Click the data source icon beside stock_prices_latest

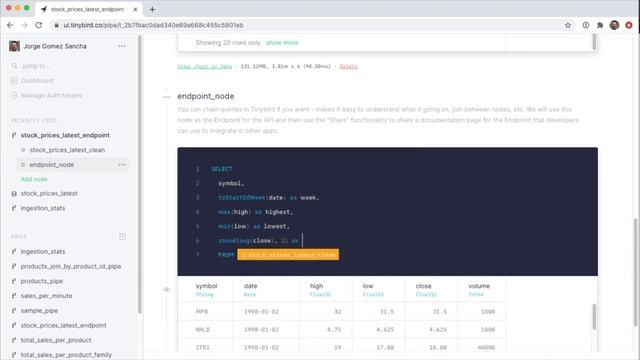[x=14, y=193]
